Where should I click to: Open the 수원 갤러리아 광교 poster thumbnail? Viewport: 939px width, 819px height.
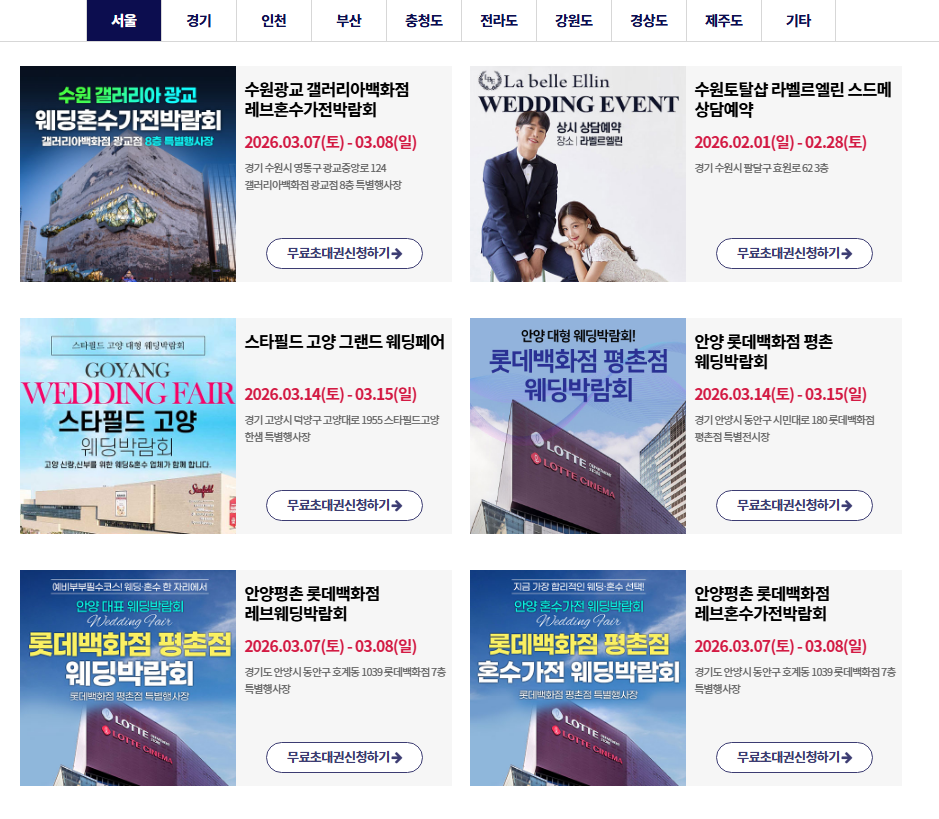pos(128,174)
